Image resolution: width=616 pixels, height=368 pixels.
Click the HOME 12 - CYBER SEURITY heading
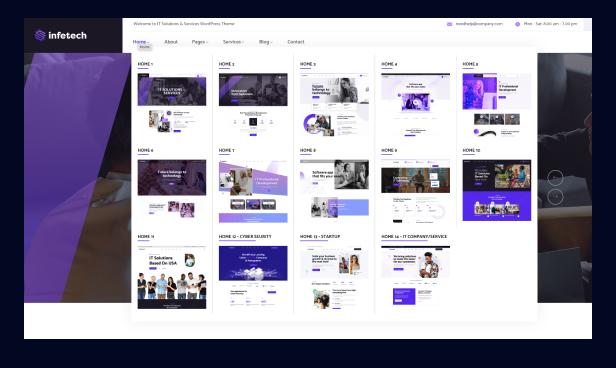click(245, 237)
